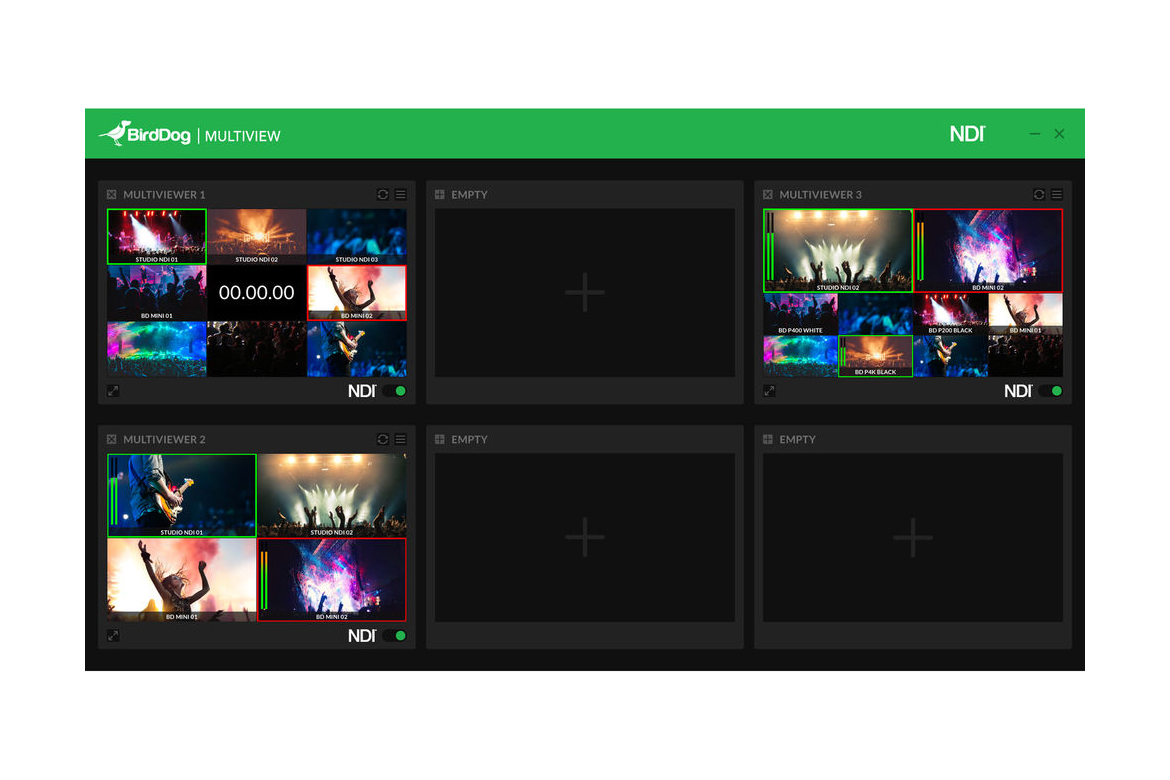Select STUDIO NDI 01 tile in Multiviewer 1

pyautogui.click(x=157, y=236)
